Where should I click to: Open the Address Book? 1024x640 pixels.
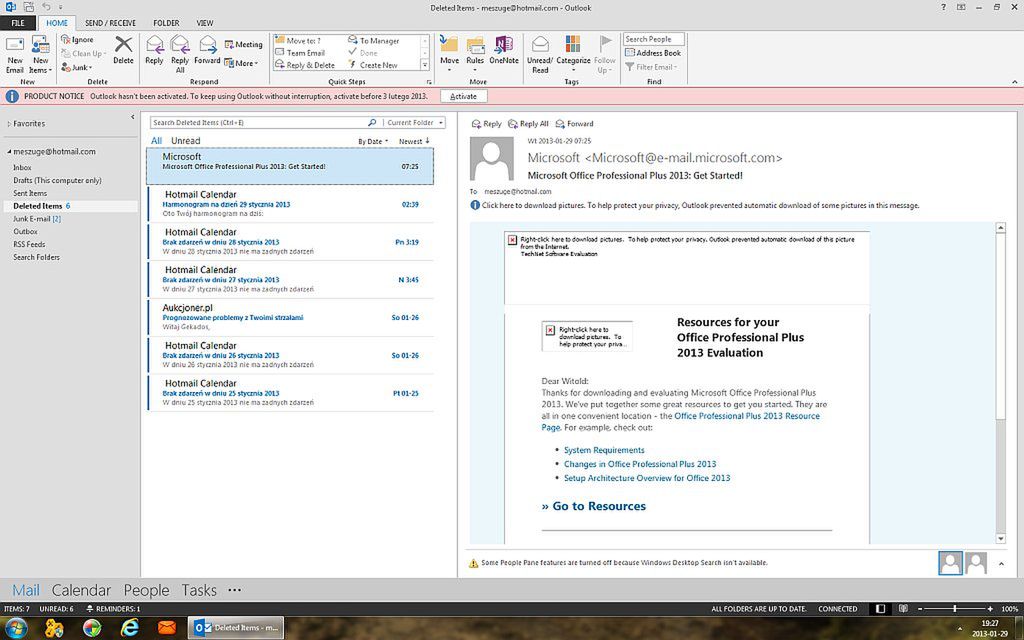pyautogui.click(x=653, y=53)
